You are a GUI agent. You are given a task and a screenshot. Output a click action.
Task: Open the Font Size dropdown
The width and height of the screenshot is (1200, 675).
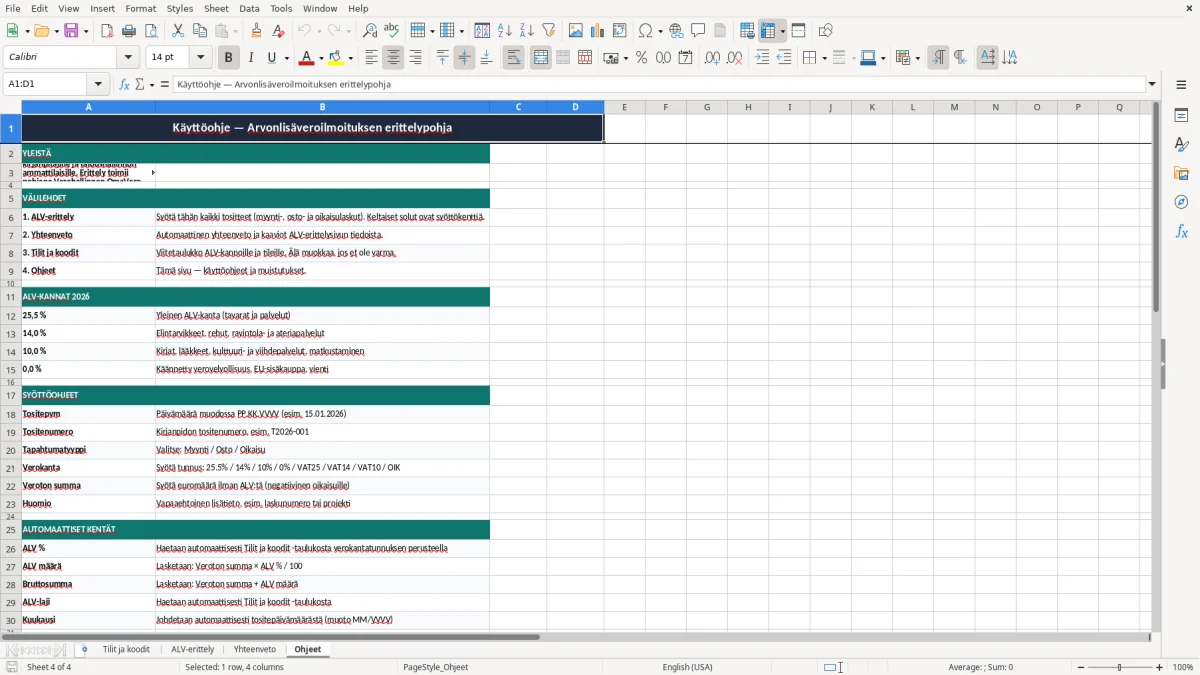(201, 58)
